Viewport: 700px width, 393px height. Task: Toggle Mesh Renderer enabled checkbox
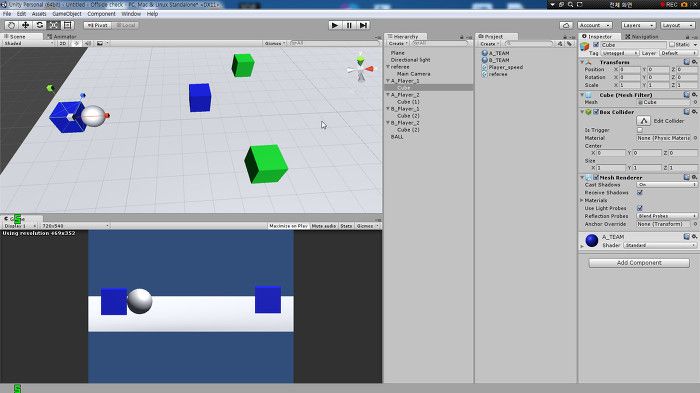596,177
